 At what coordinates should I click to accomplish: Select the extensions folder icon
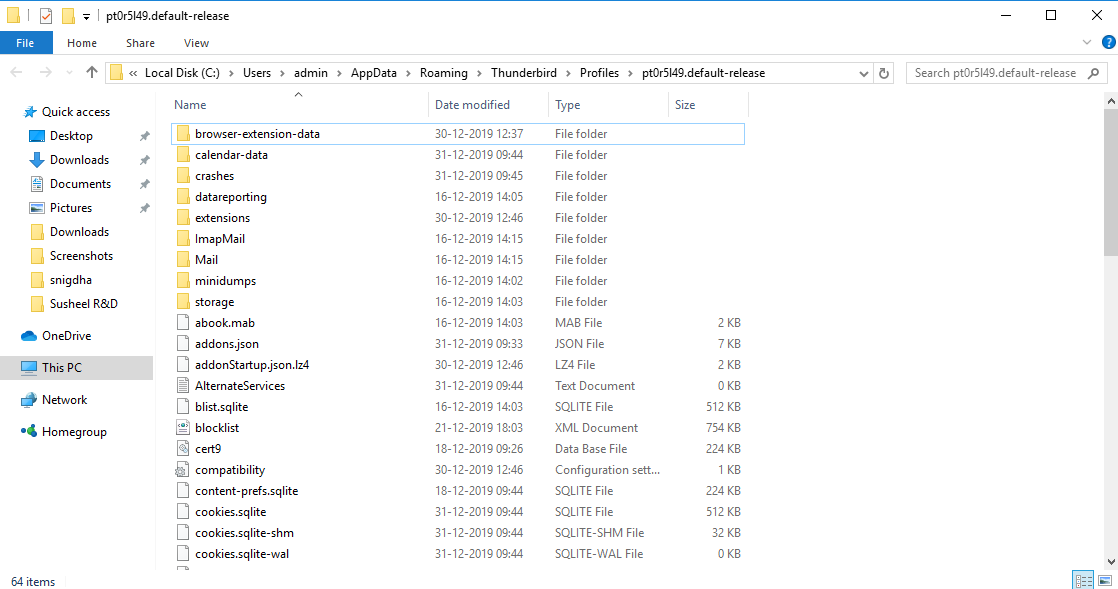click(x=183, y=218)
